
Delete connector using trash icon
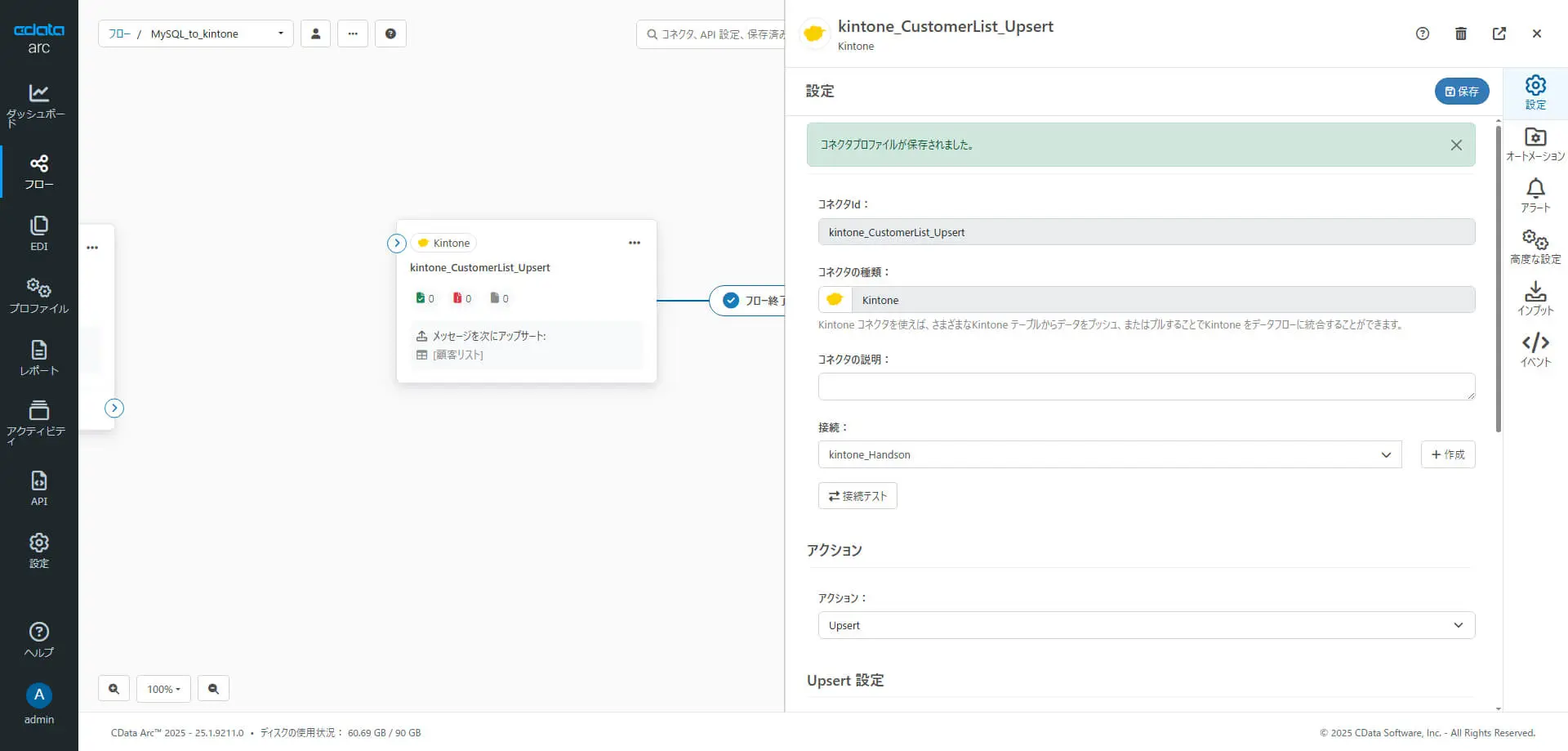tap(1461, 34)
